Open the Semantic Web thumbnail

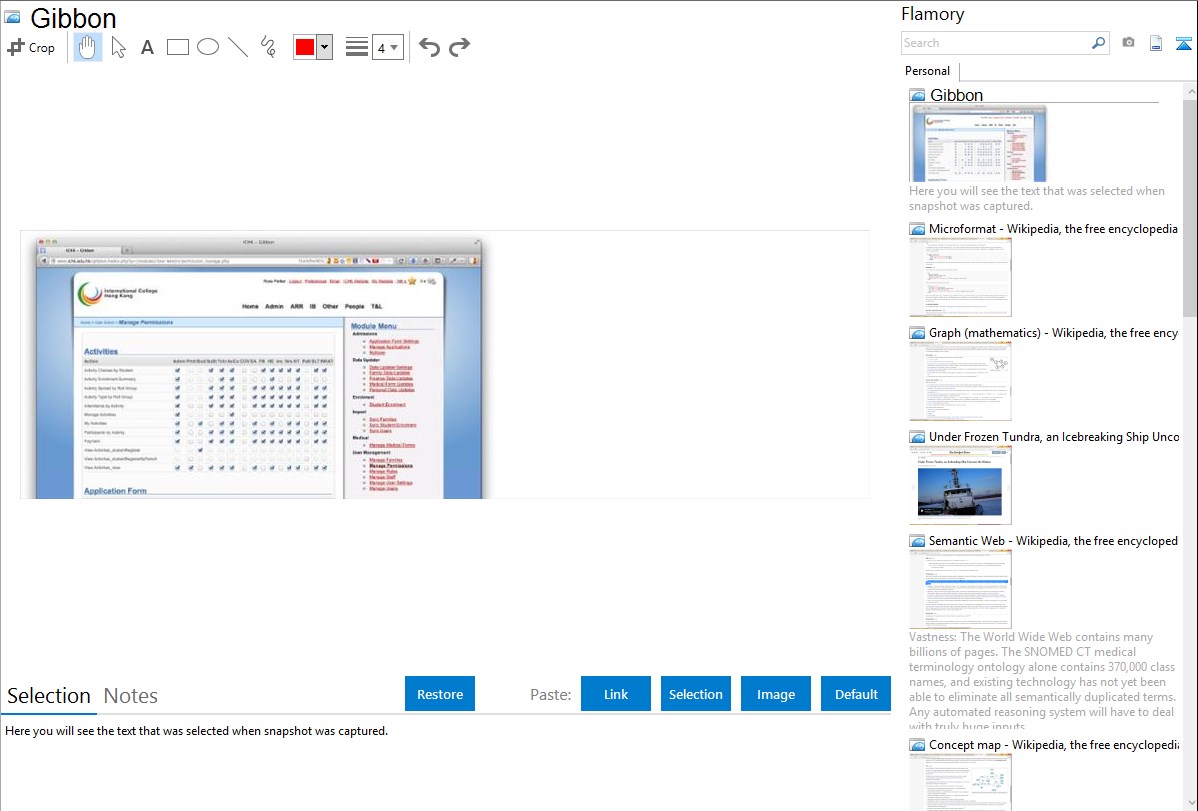click(x=960, y=589)
